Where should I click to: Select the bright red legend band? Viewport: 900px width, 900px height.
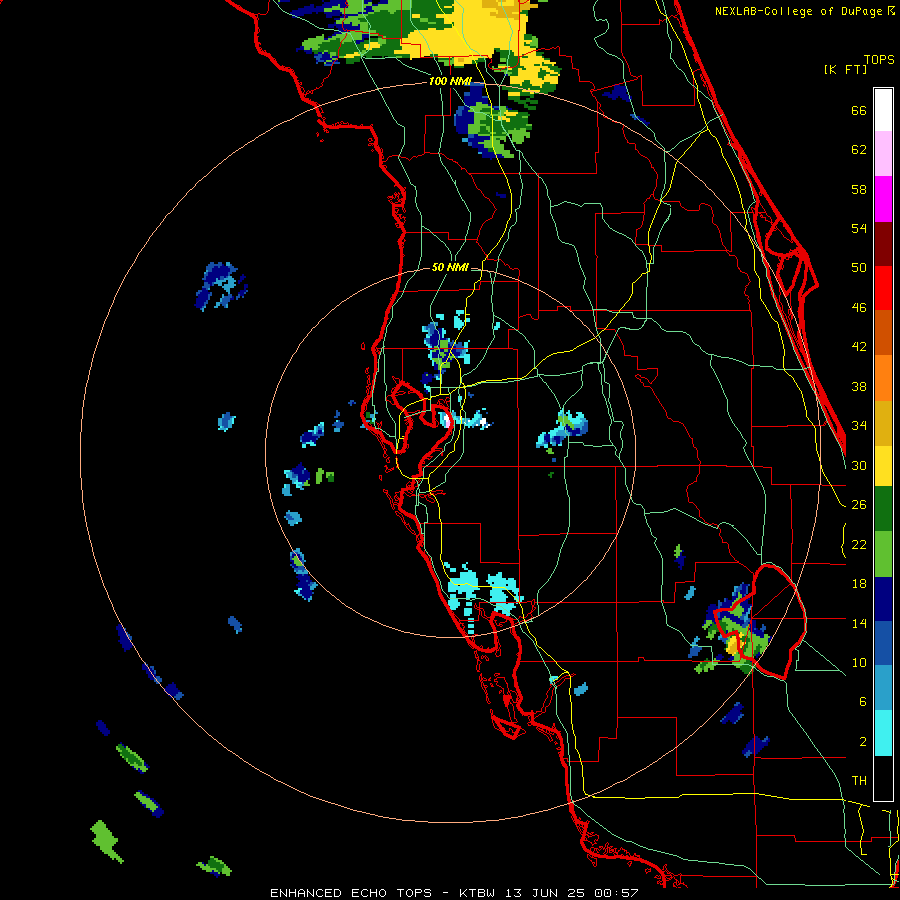tap(883, 288)
